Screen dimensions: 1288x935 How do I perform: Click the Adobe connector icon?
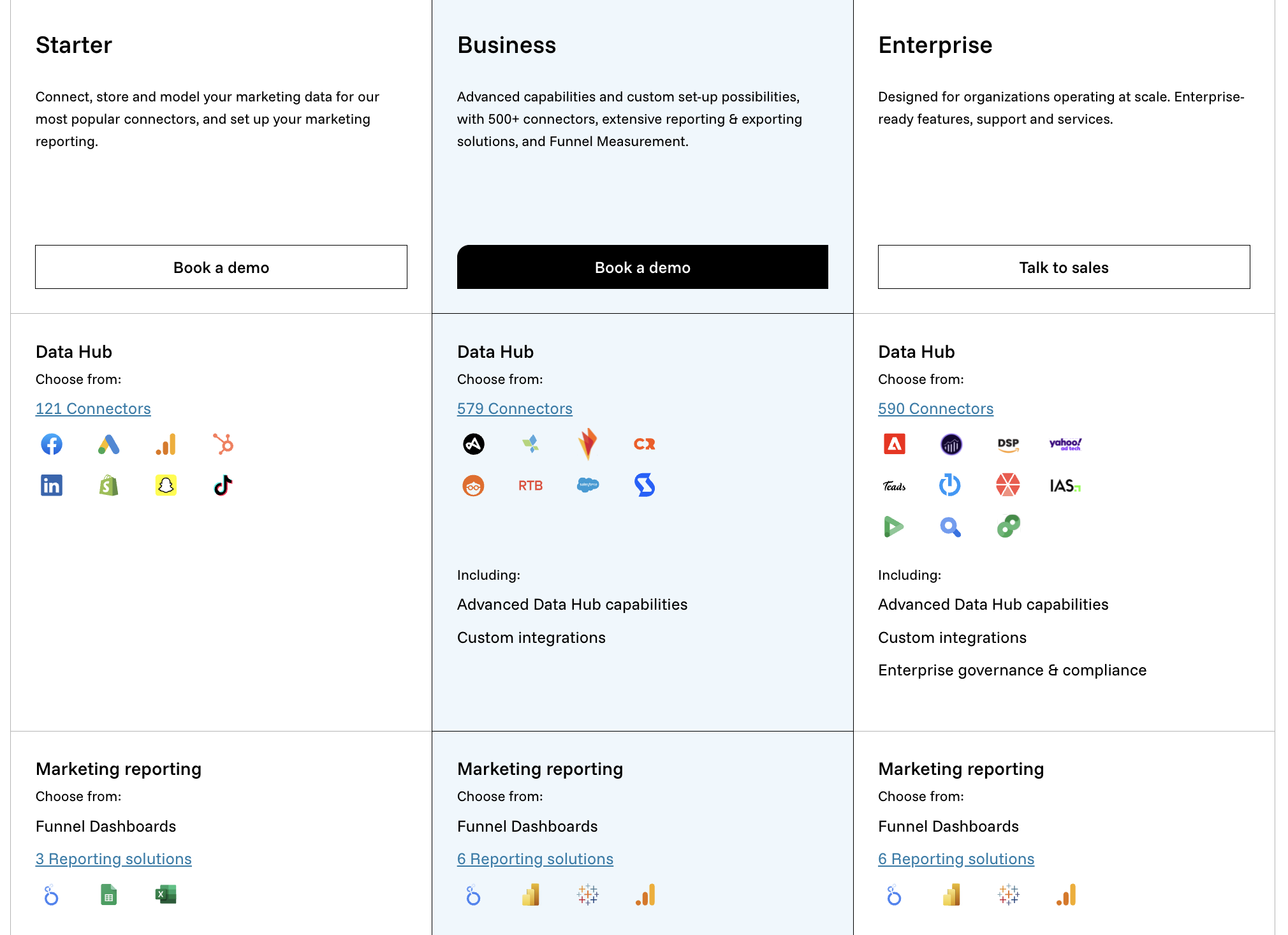tap(894, 444)
